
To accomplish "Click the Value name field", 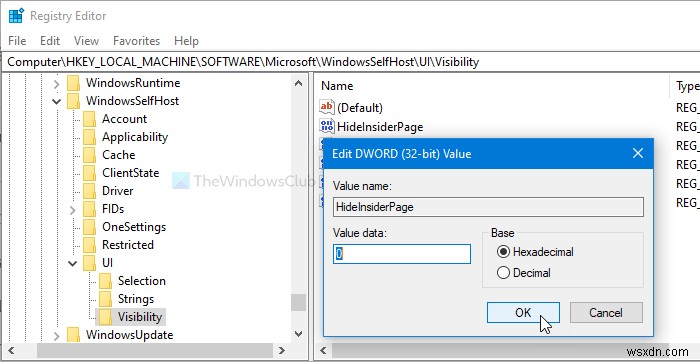I will tap(488, 207).
